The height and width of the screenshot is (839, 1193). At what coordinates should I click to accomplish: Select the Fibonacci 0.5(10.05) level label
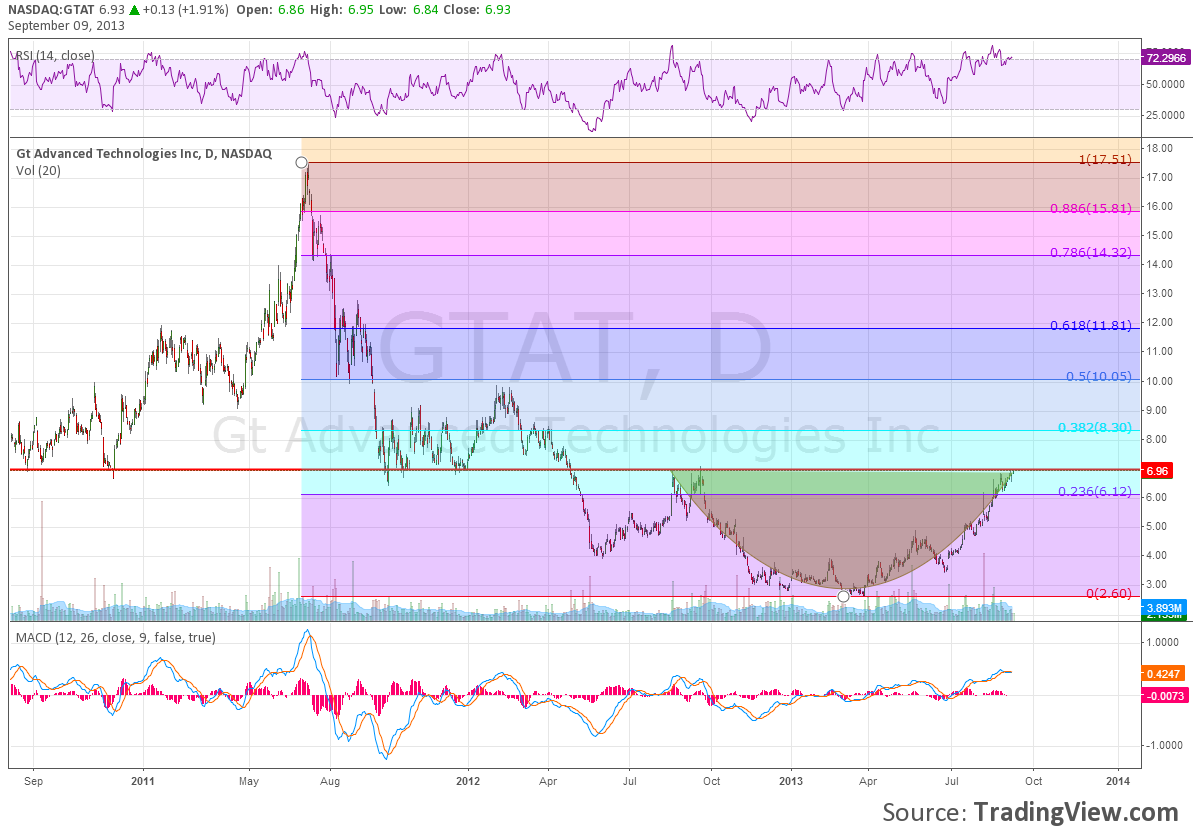click(1098, 377)
